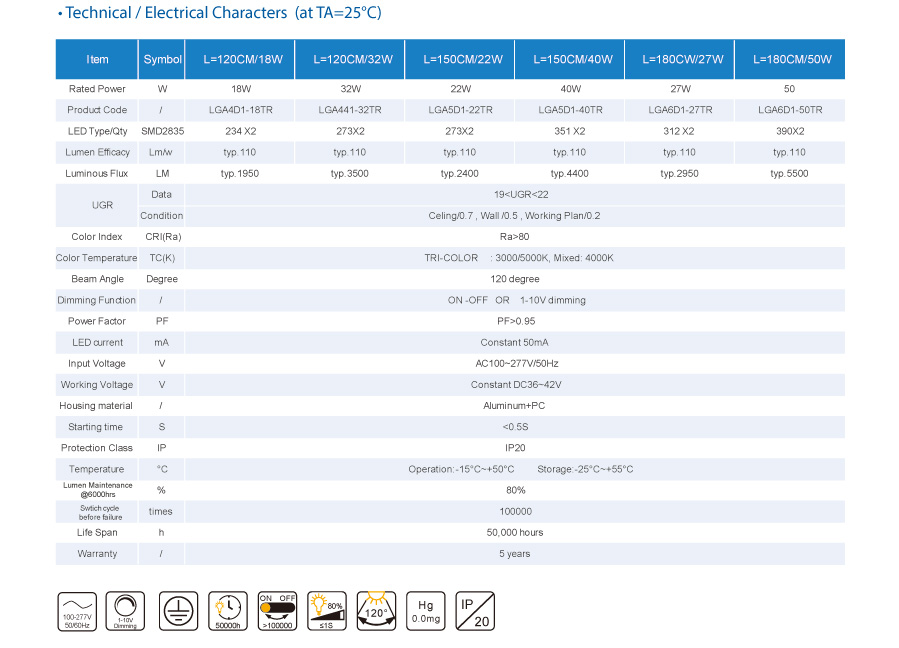Click the 120° beam angle icon
This screenshot has height=648, width=899.
[x=376, y=610]
